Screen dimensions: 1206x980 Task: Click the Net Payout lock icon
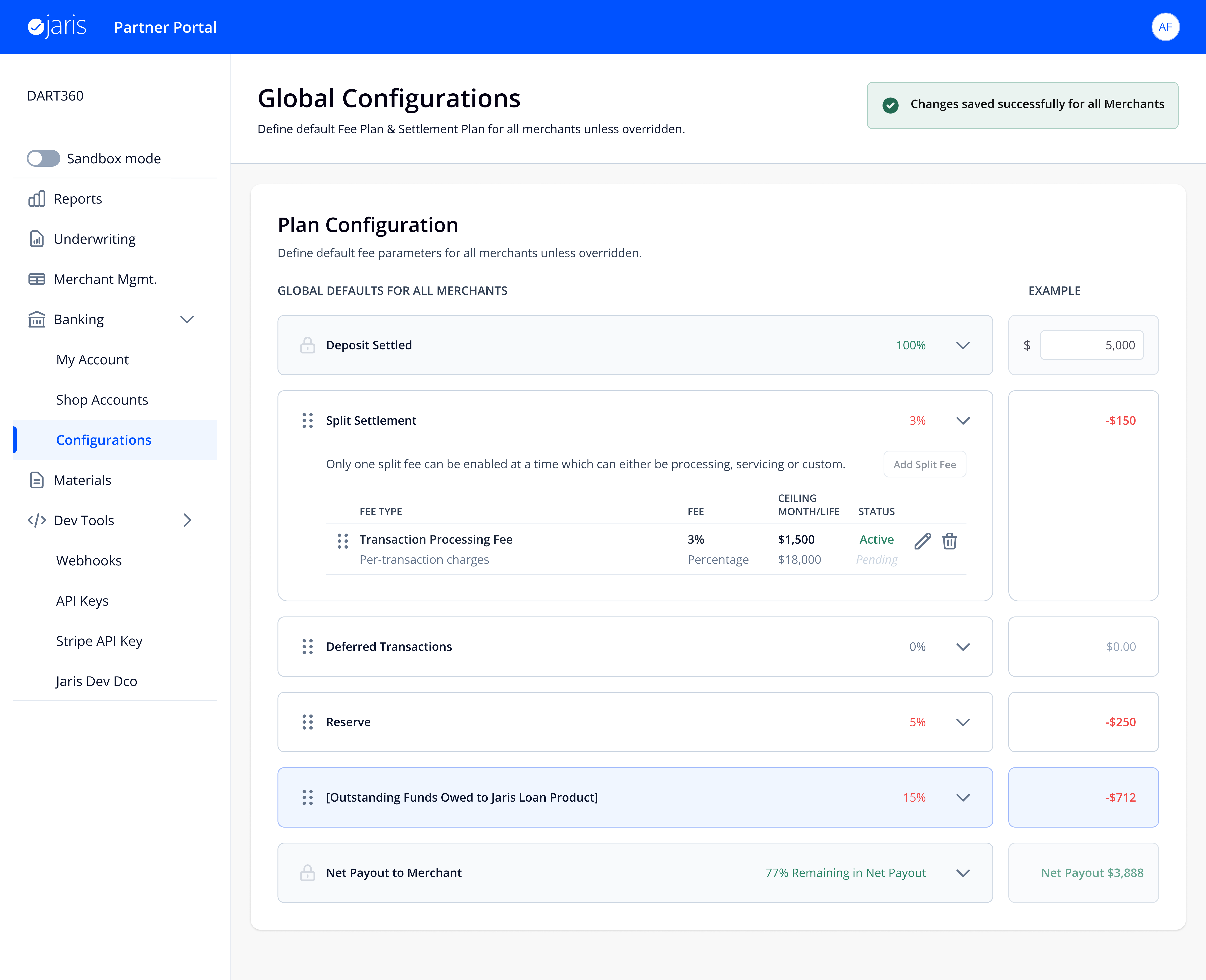308,873
